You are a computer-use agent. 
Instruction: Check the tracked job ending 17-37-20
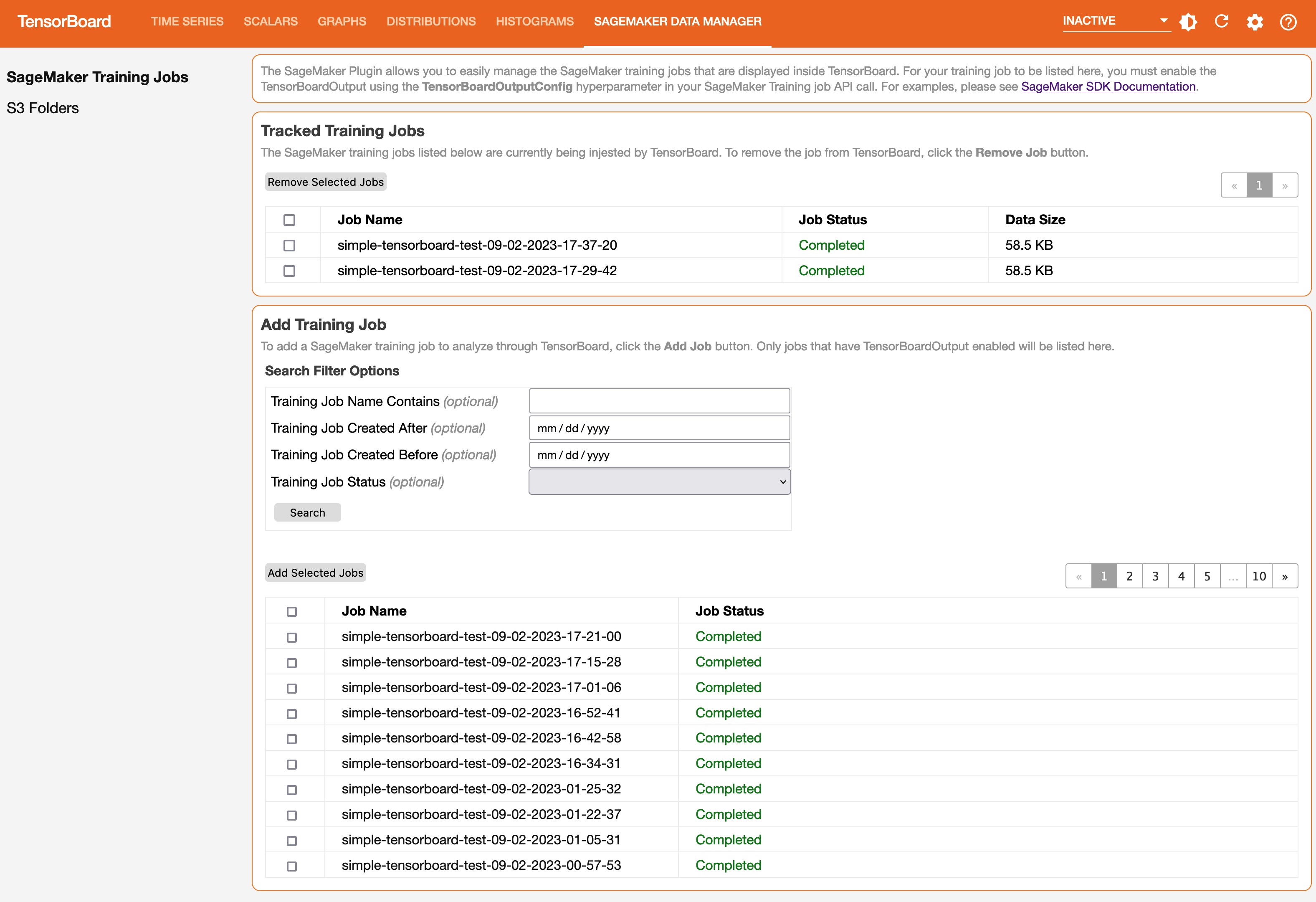pyautogui.click(x=289, y=245)
